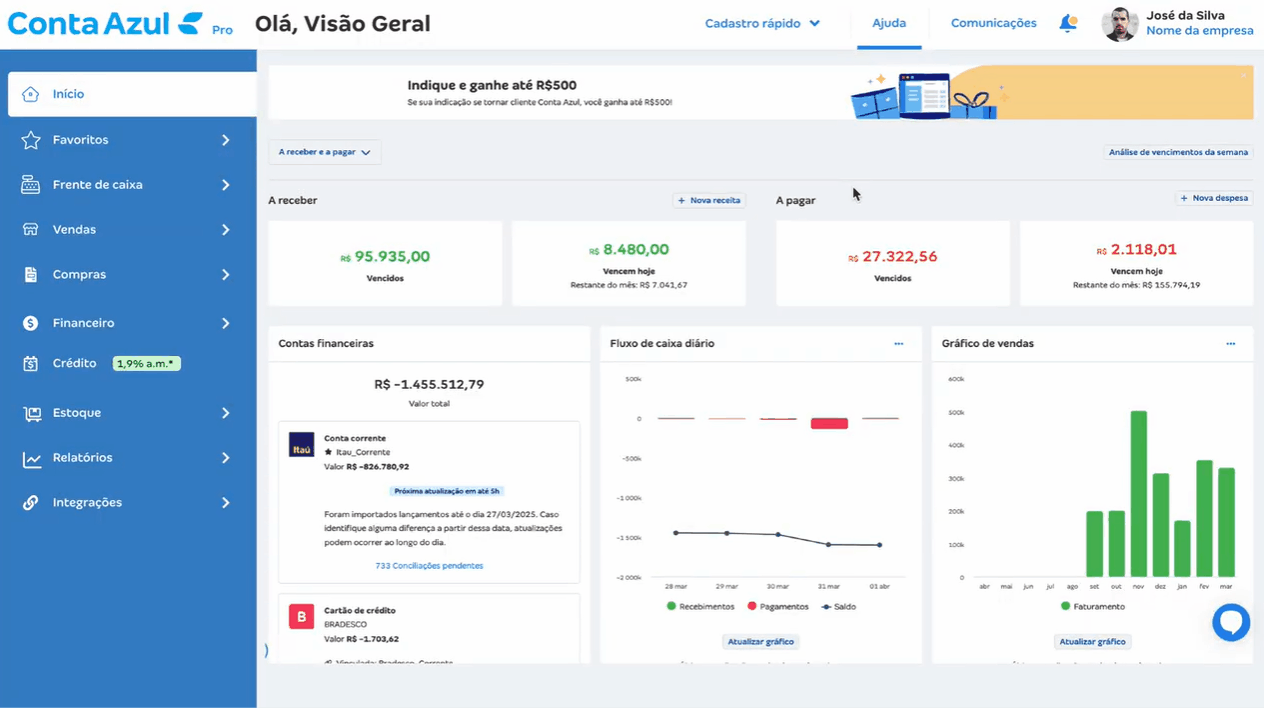
Task: Select the Favoritos star icon in sidebar
Action: coord(27,139)
